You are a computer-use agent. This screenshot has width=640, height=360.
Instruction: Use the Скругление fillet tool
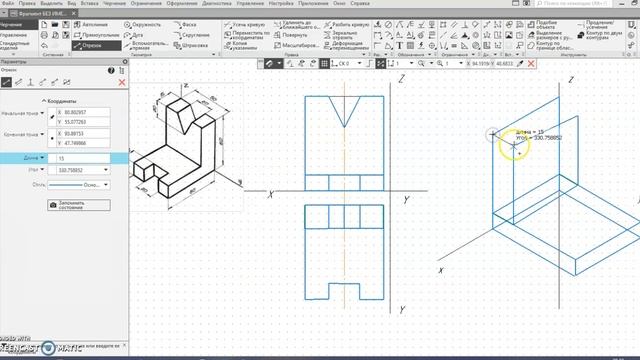coord(192,35)
